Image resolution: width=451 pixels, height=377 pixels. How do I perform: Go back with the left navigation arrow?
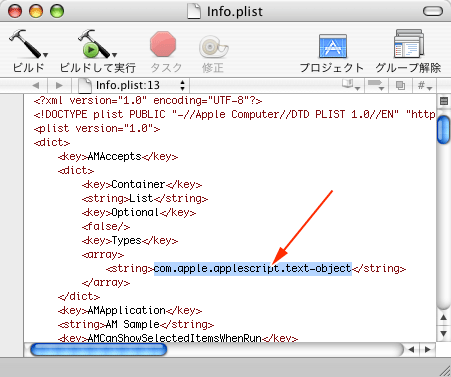point(36,85)
